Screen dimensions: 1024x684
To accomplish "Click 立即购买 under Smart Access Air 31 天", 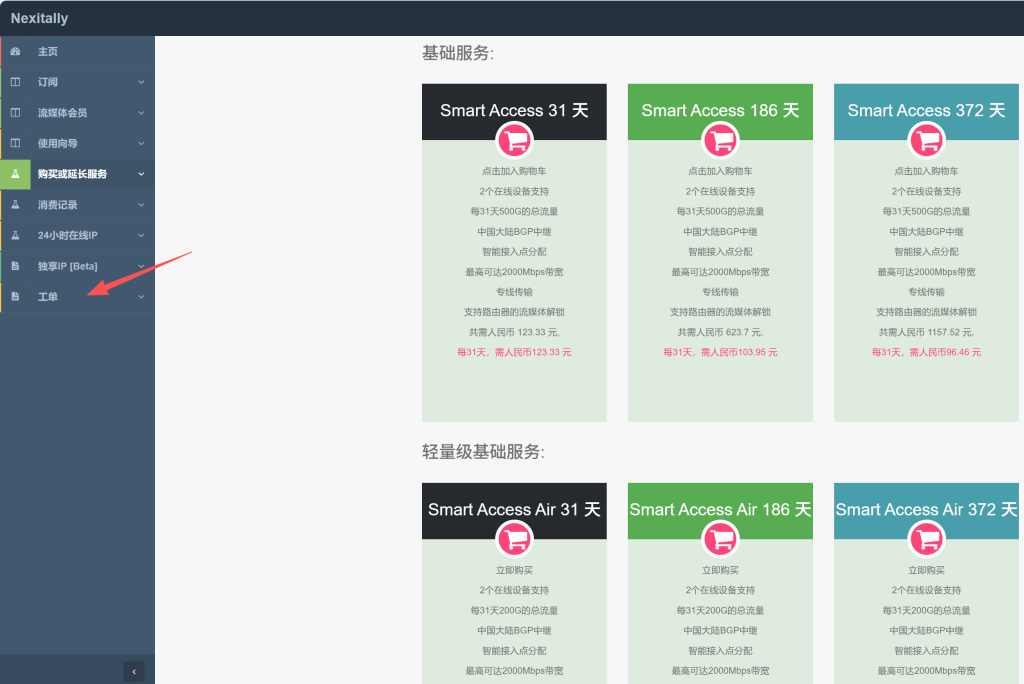I will (515, 570).
